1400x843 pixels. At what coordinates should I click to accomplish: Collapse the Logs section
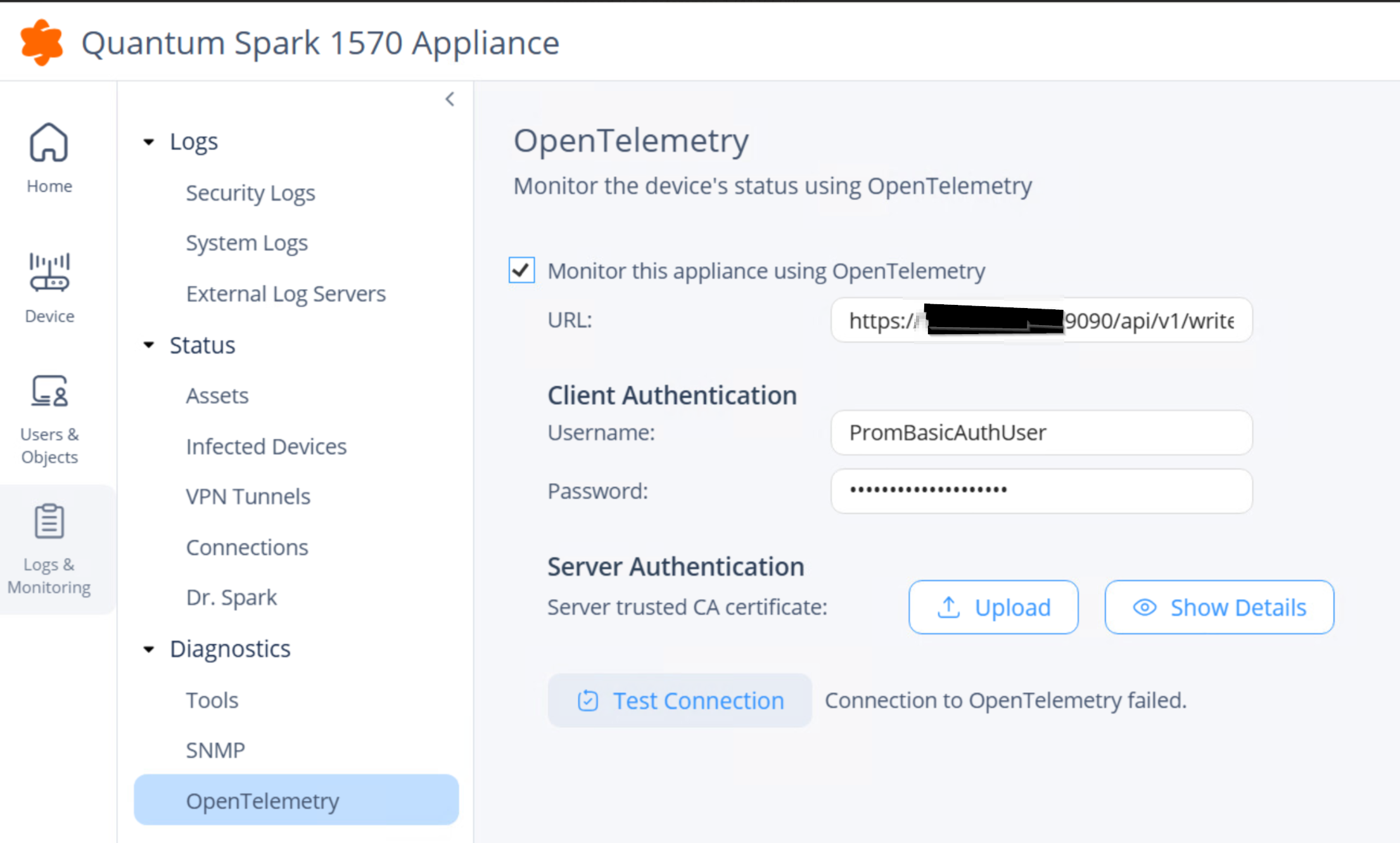pos(149,142)
